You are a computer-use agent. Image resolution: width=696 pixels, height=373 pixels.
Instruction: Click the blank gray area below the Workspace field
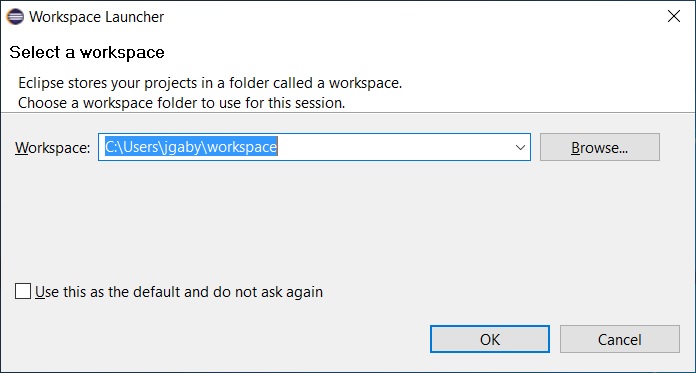346,218
